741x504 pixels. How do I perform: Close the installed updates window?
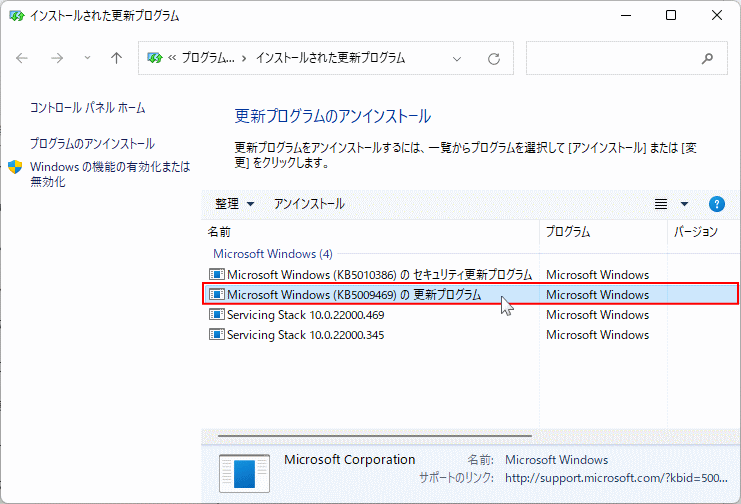717,16
